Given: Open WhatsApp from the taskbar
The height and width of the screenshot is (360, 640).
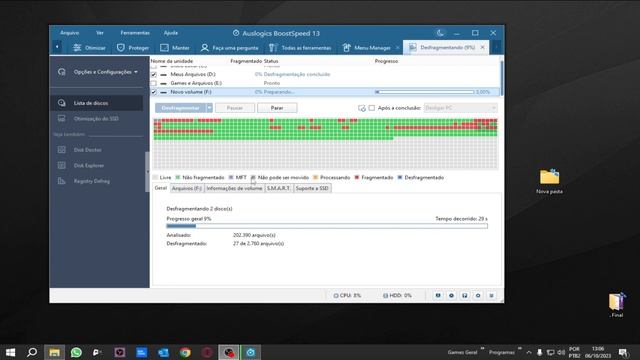Looking at the screenshot, I should (x=76, y=352).
